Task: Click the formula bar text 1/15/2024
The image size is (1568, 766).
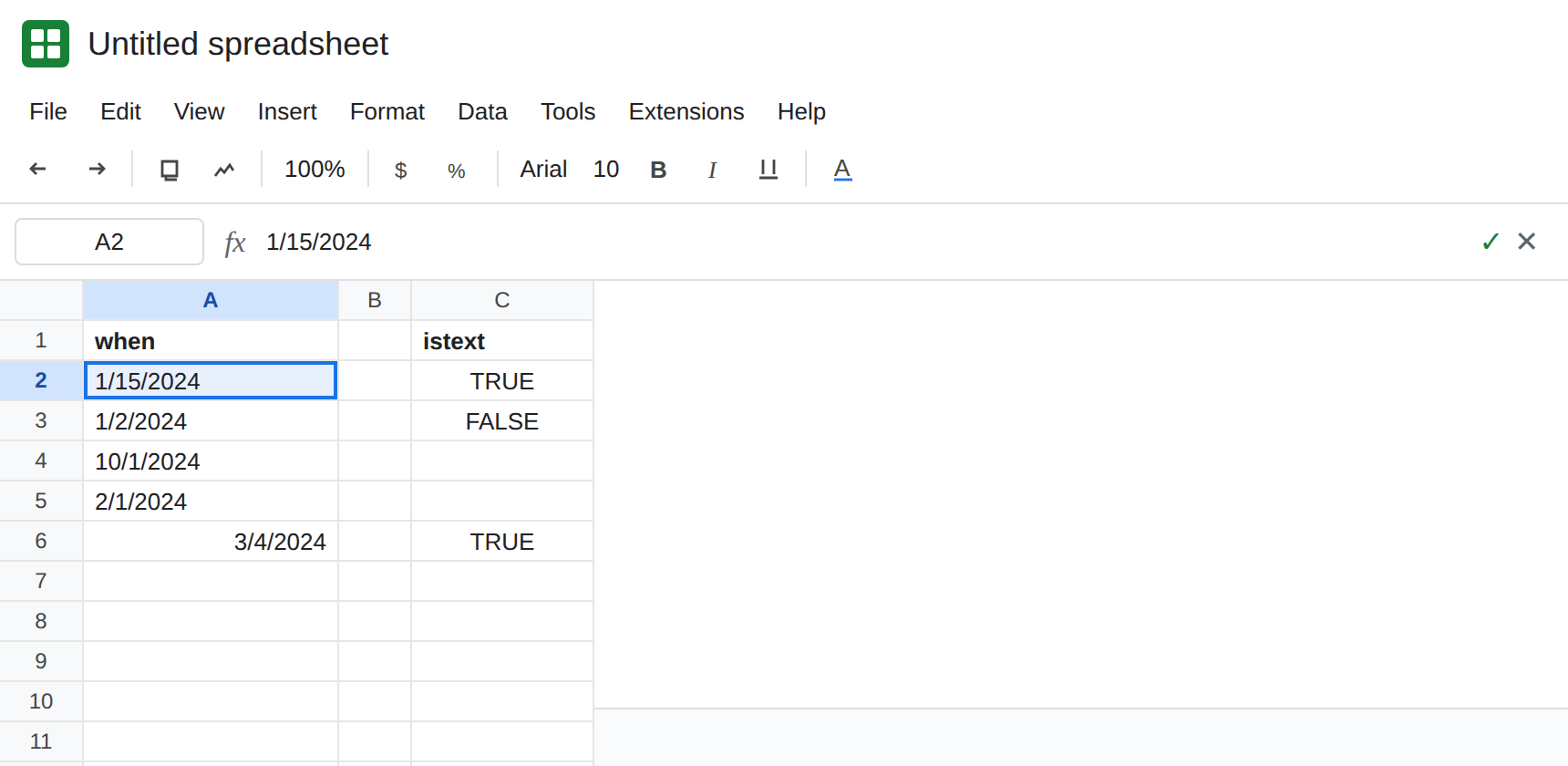Action: coord(319,242)
